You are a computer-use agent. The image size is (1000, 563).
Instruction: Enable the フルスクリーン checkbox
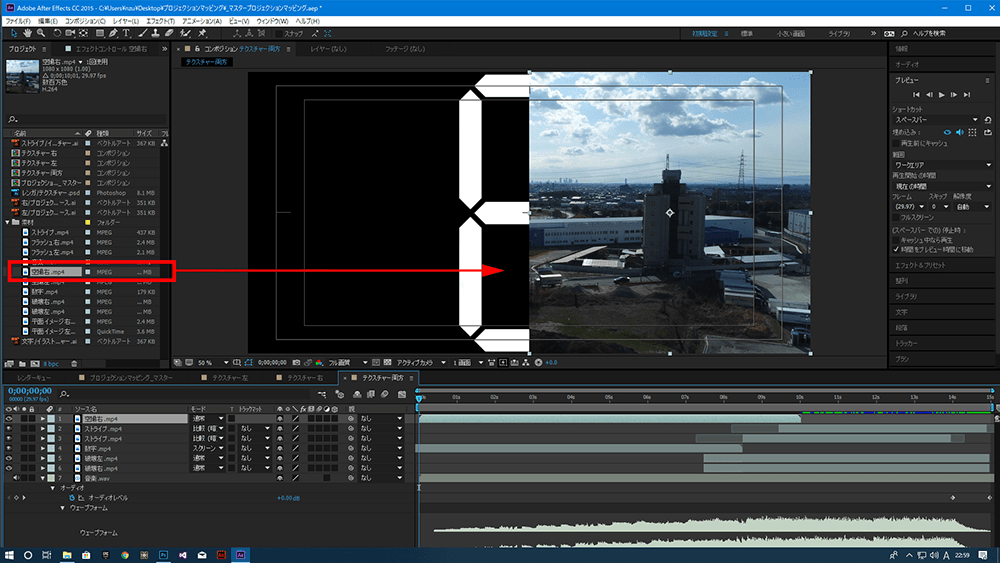click(x=895, y=216)
